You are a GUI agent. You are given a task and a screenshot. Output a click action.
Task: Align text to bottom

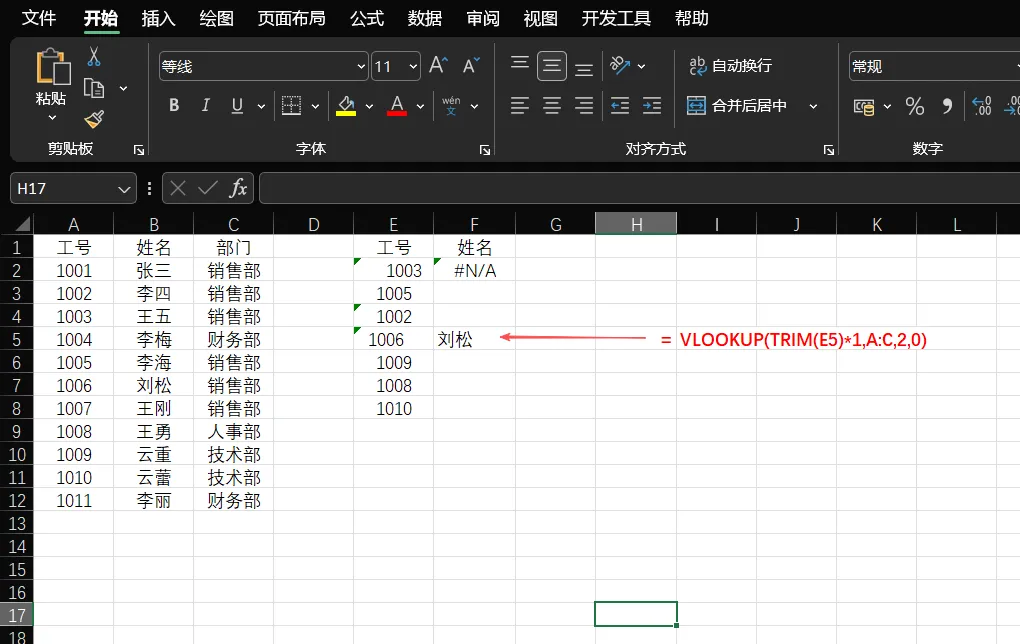point(584,68)
